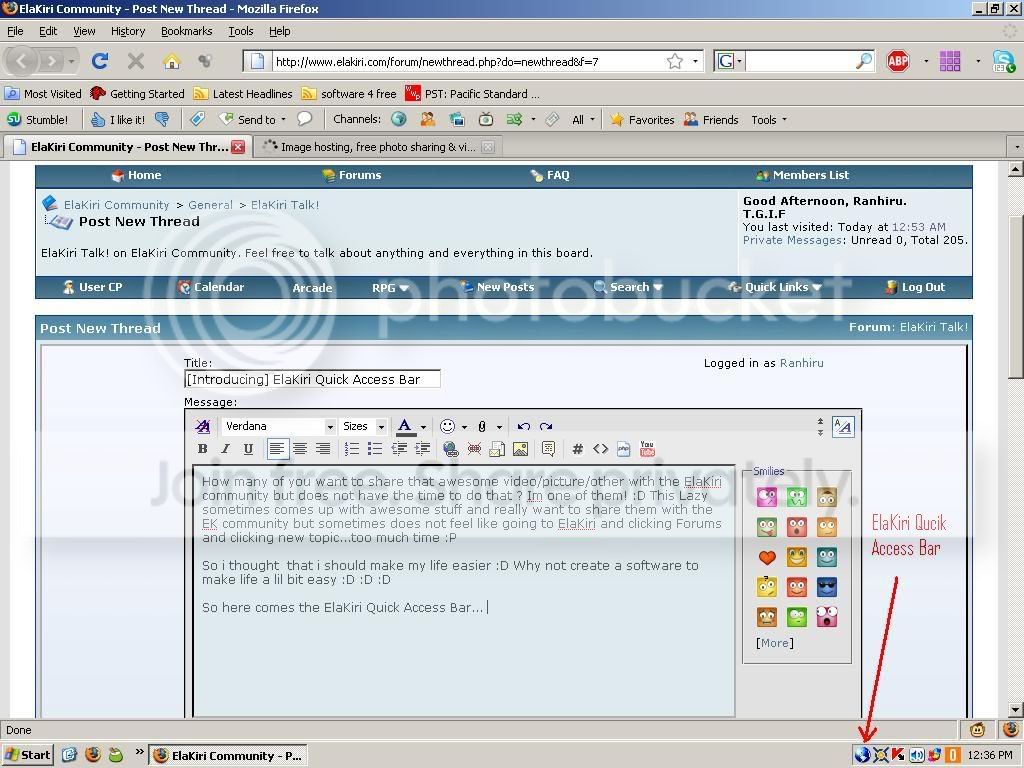Insert a hyperlink with the globe icon
Viewport: 1024px width, 768px height.
[451, 449]
